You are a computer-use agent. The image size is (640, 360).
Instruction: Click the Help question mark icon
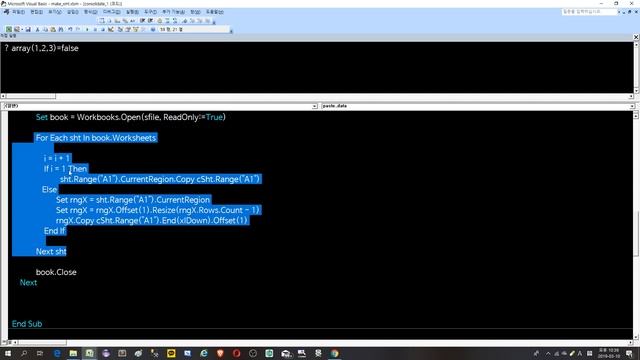point(153,29)
